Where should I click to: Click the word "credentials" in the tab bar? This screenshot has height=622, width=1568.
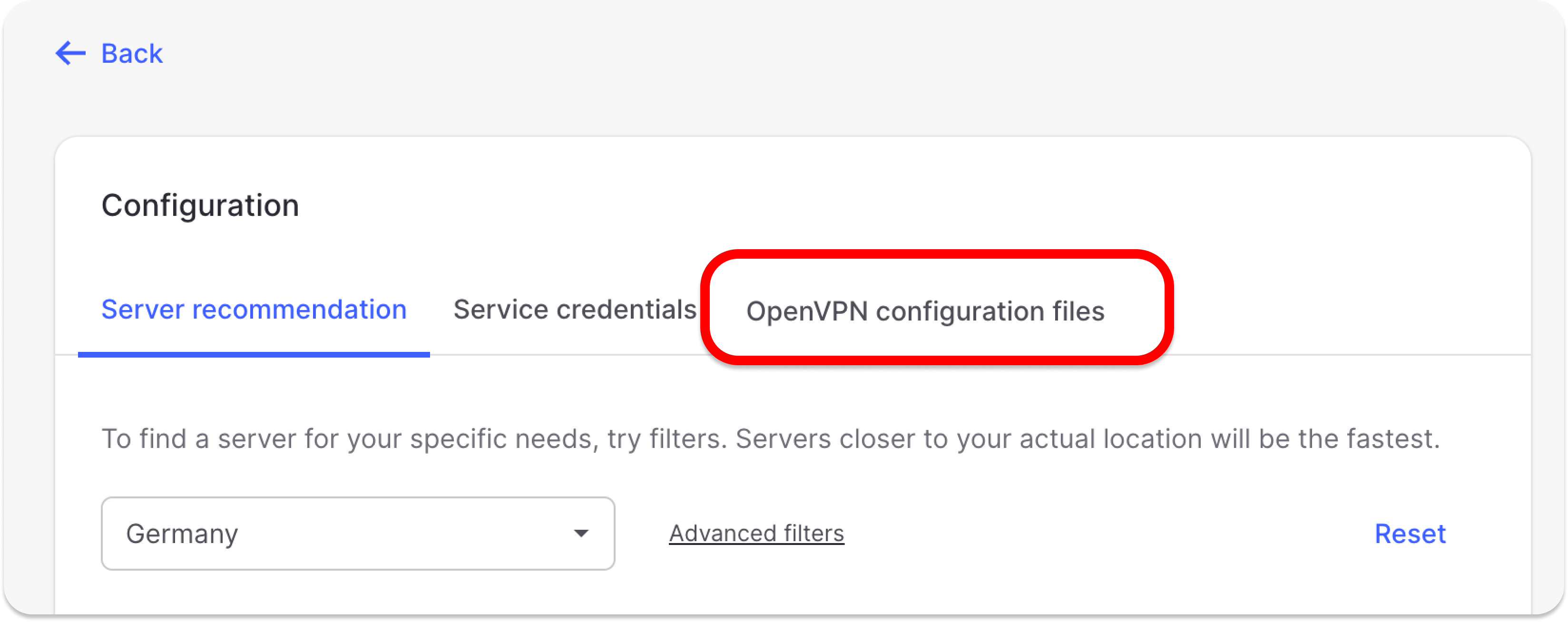click(626, 310)
